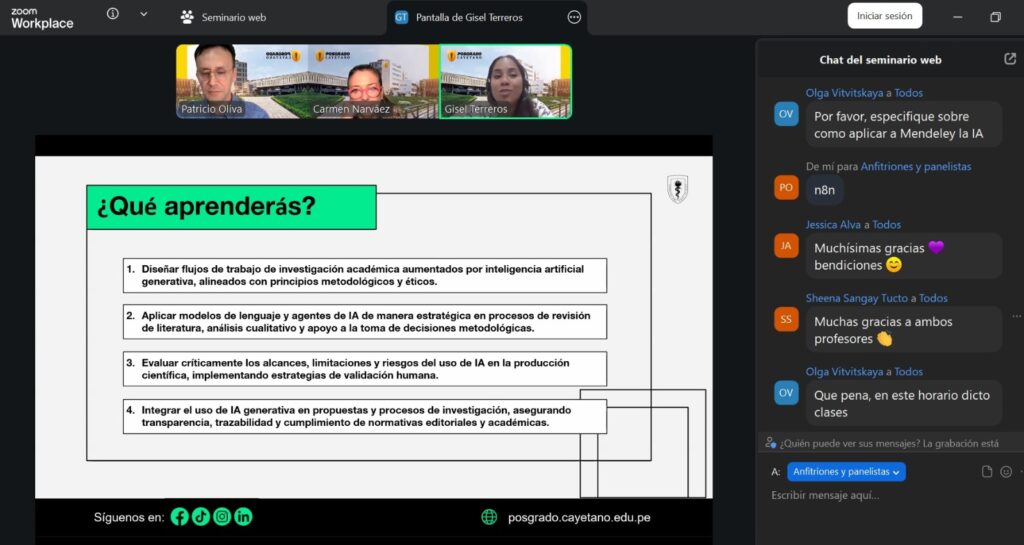Expand the chevron next to info icon
Viewport: 1024px width, 545px height.
click(143, 14)
